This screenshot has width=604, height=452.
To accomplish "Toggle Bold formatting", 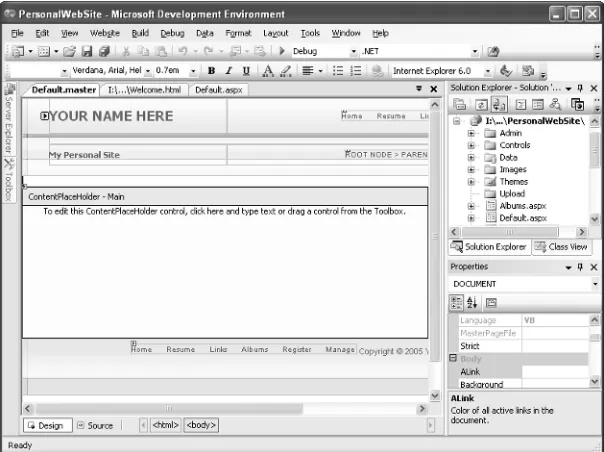I will [211, 71].
